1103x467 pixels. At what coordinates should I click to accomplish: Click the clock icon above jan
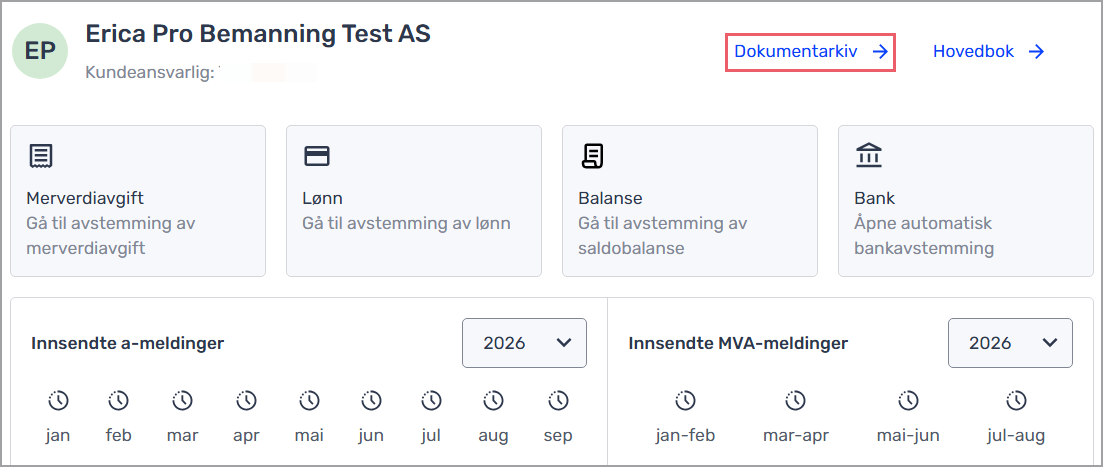(x=58, y=401)
